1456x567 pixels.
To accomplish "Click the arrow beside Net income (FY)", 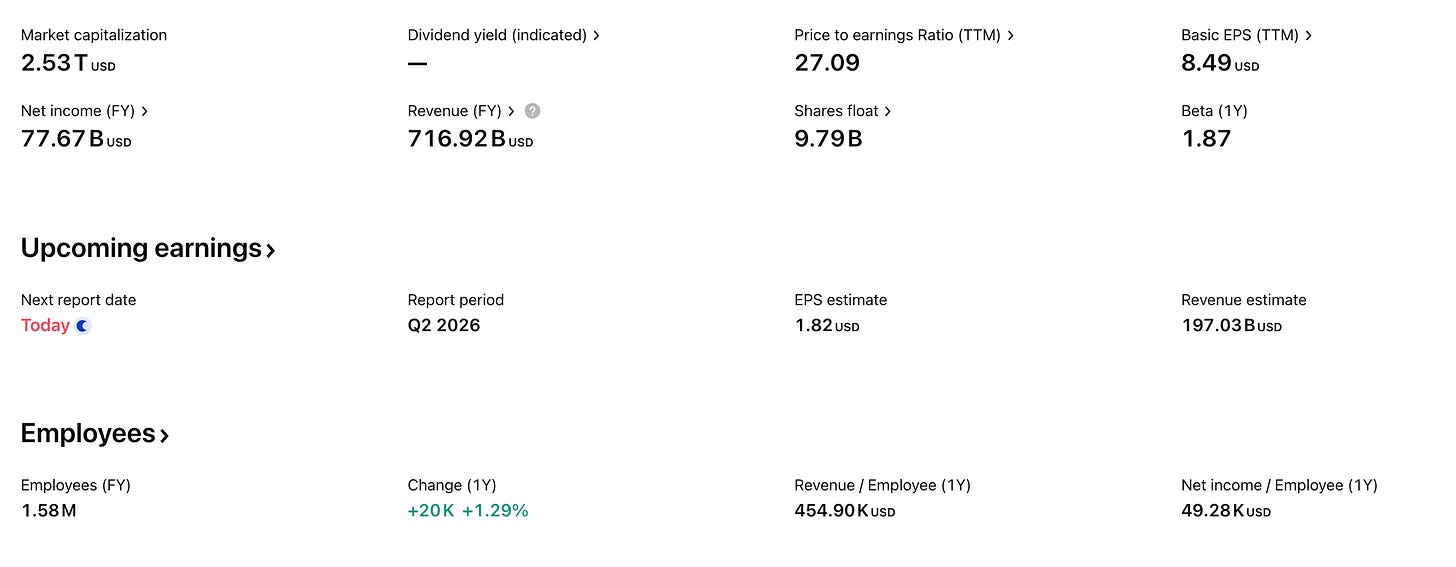I will (x=145, y=111).
